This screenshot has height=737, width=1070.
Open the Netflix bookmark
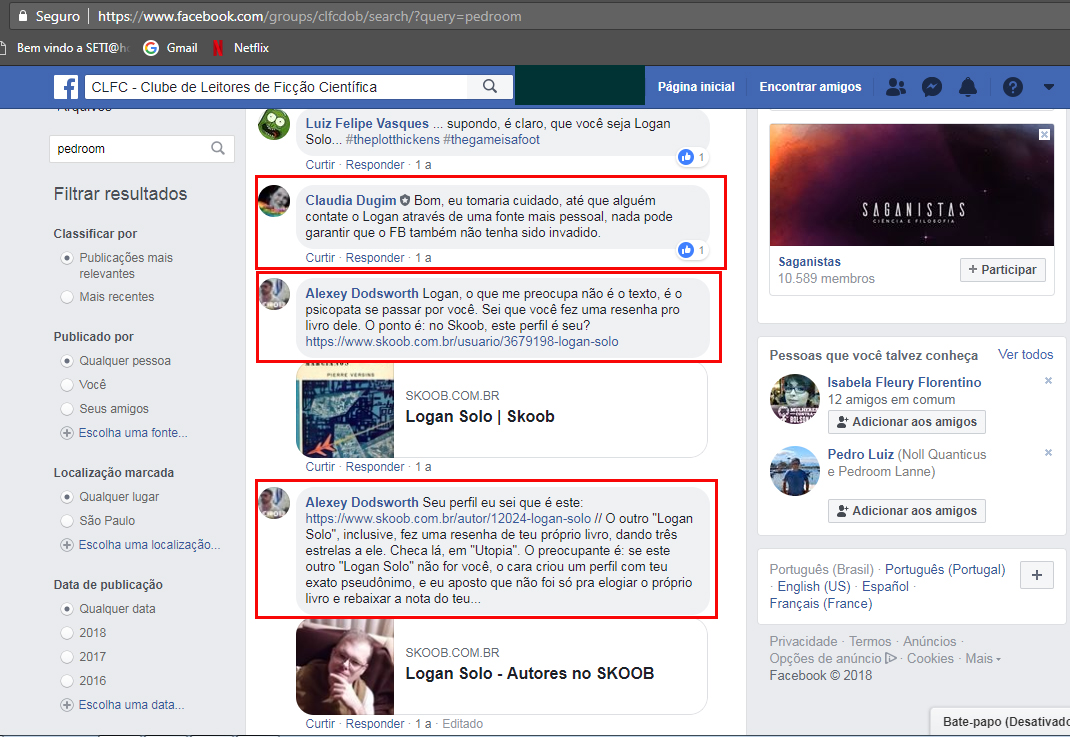tap(241, 48)
